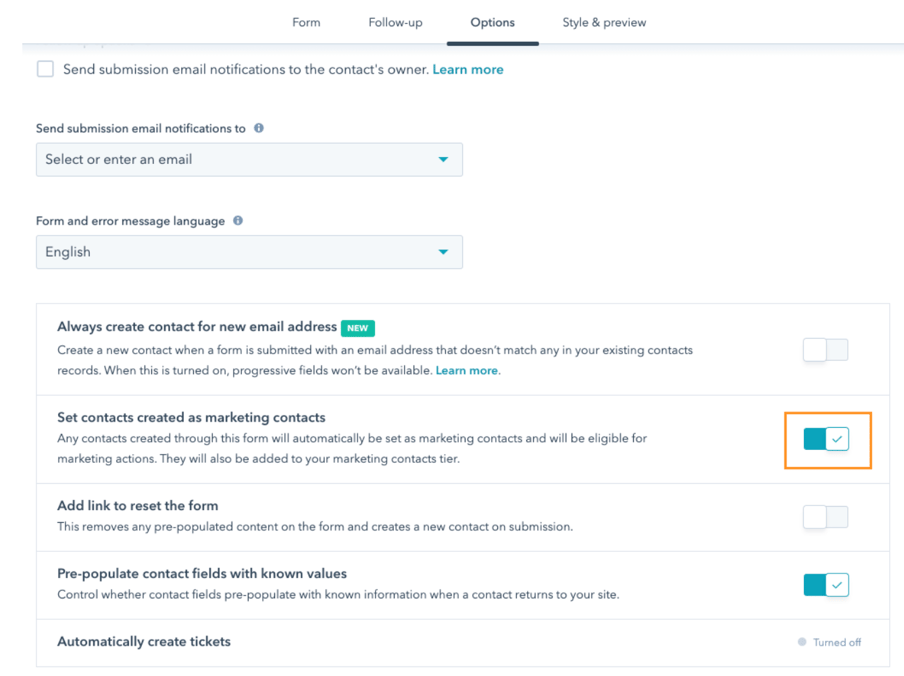Switch to the Form tab
904x676 pixels.
(306, 22)
